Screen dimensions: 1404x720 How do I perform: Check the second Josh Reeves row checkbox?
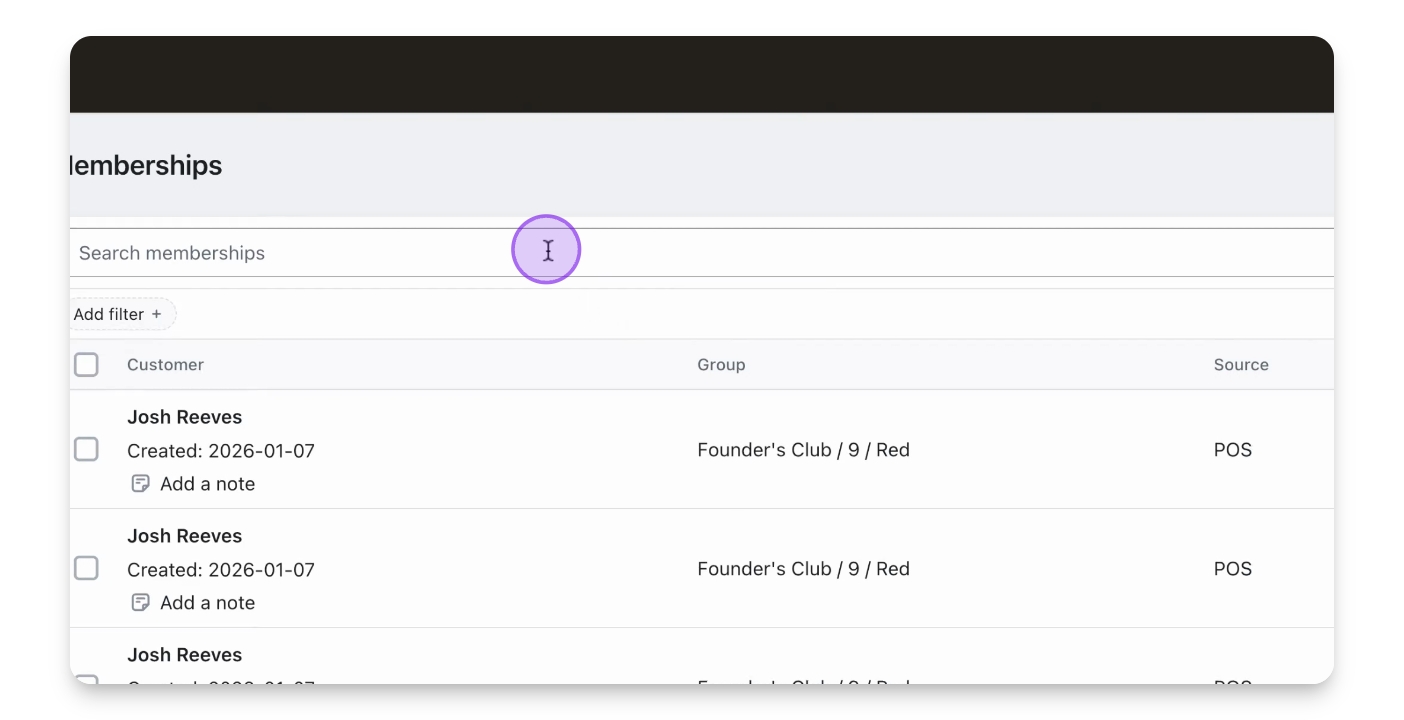tap(87, 569)
